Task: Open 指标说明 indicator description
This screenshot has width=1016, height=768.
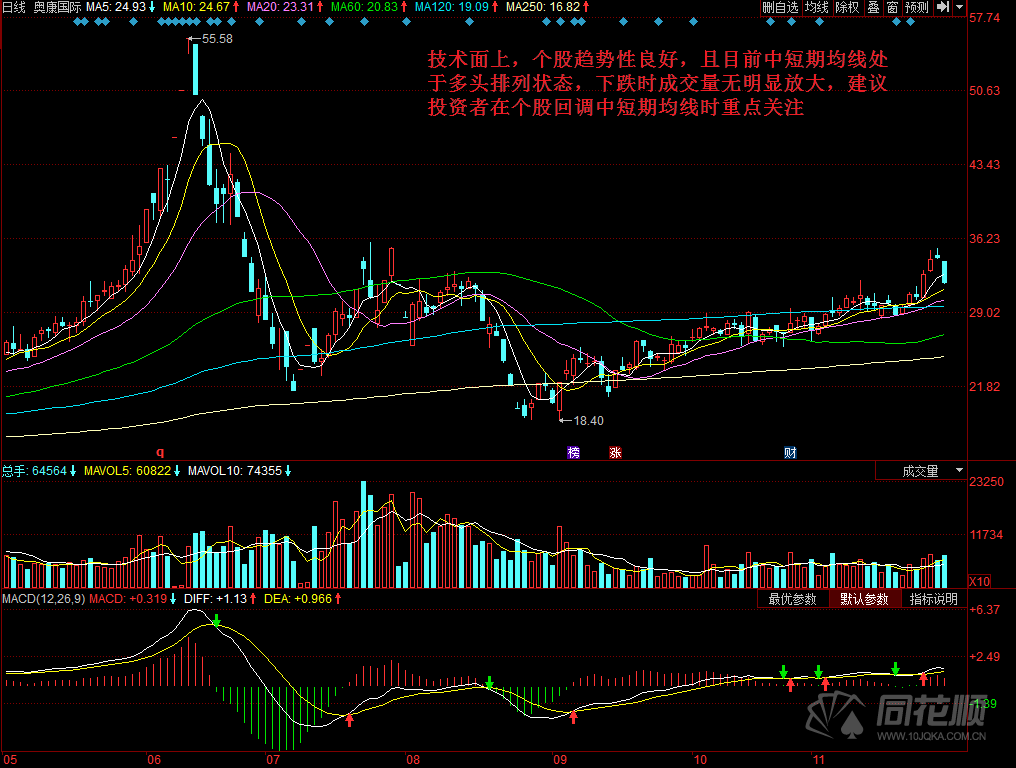Action: [933, 599]
